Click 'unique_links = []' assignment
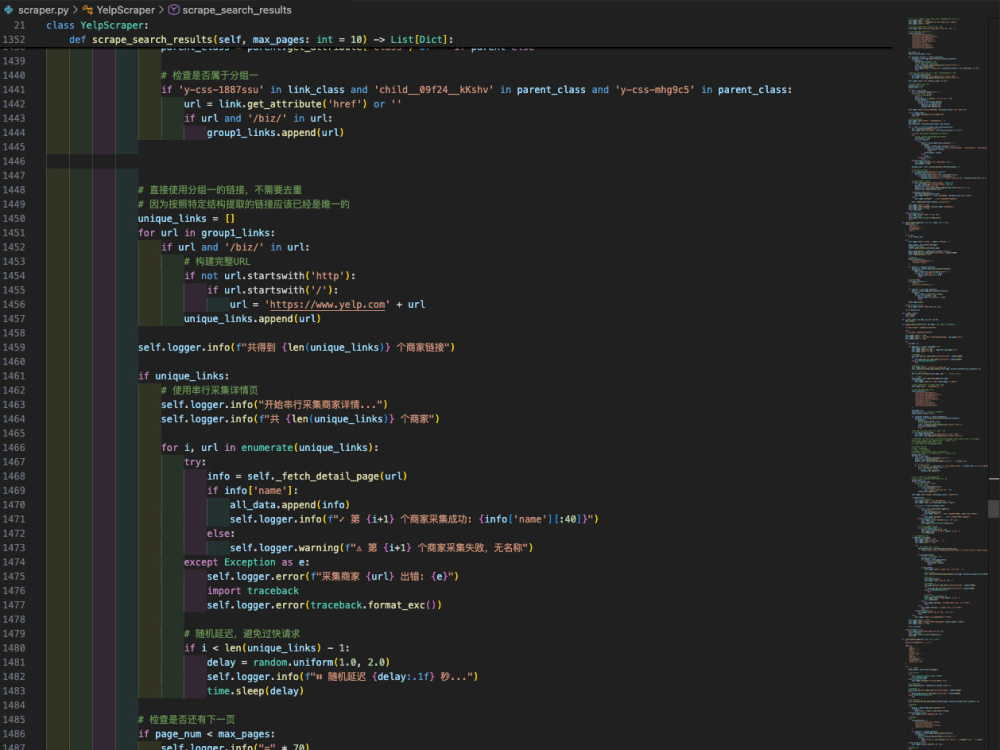Viewport: 1000px width, 750px height. coord(186,218)
